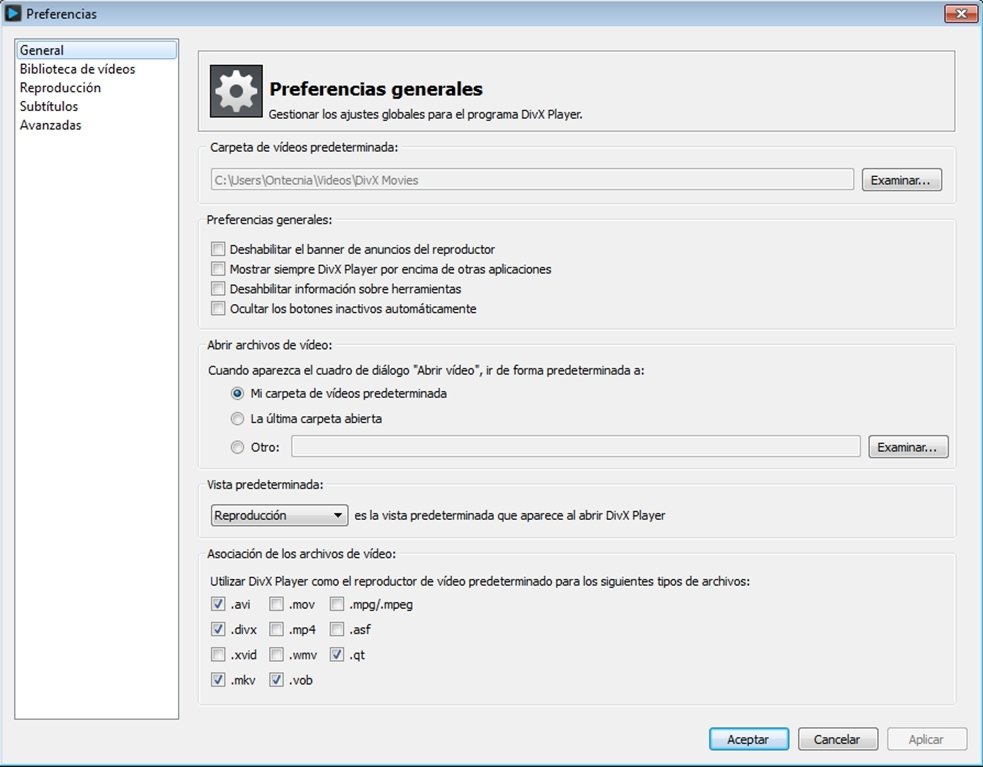This screenshot has width=983, height=767.
Task: Enable the .asf file association
Action: coord(337,629)
